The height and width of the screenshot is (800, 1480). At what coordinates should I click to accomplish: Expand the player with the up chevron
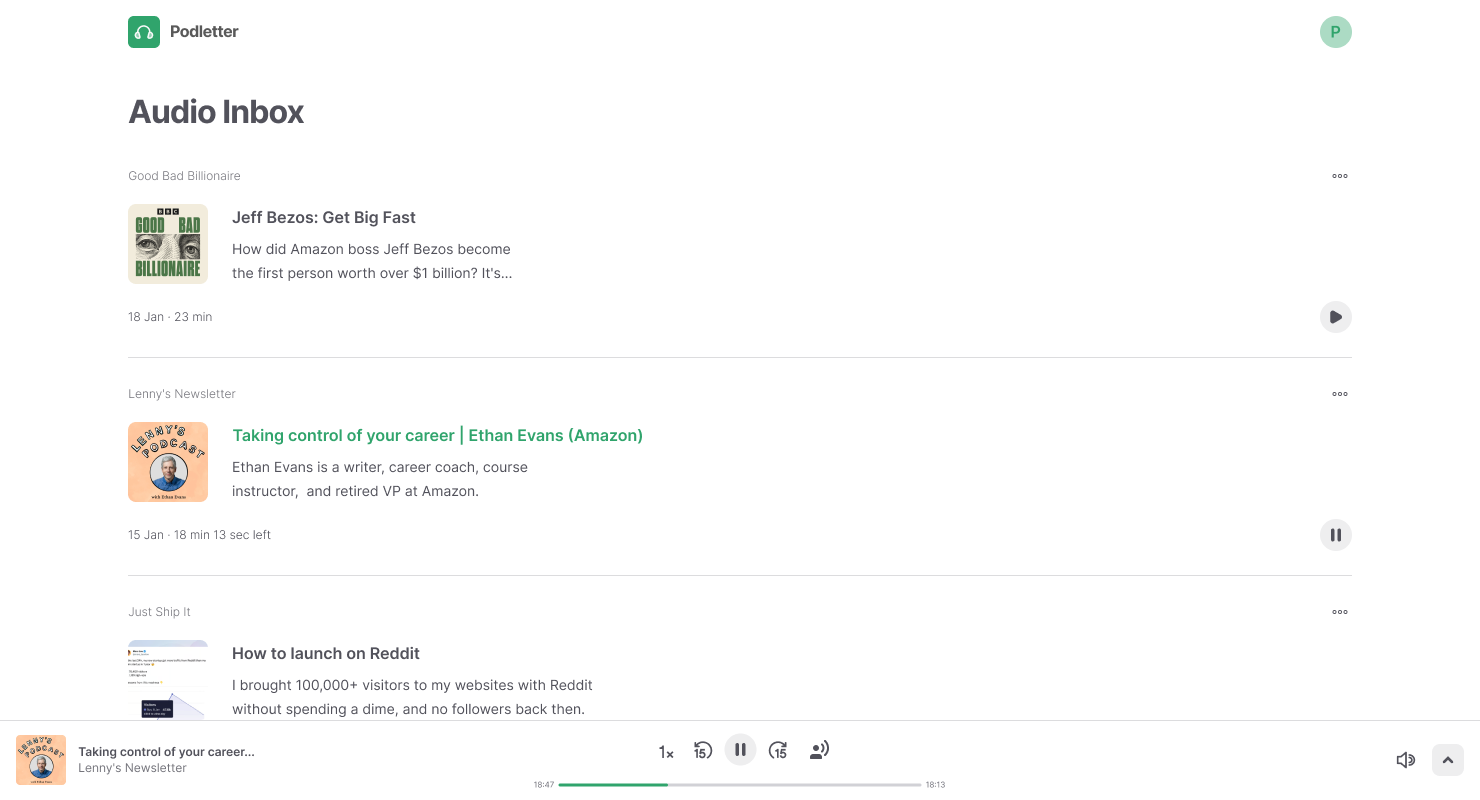(1448, 760)
